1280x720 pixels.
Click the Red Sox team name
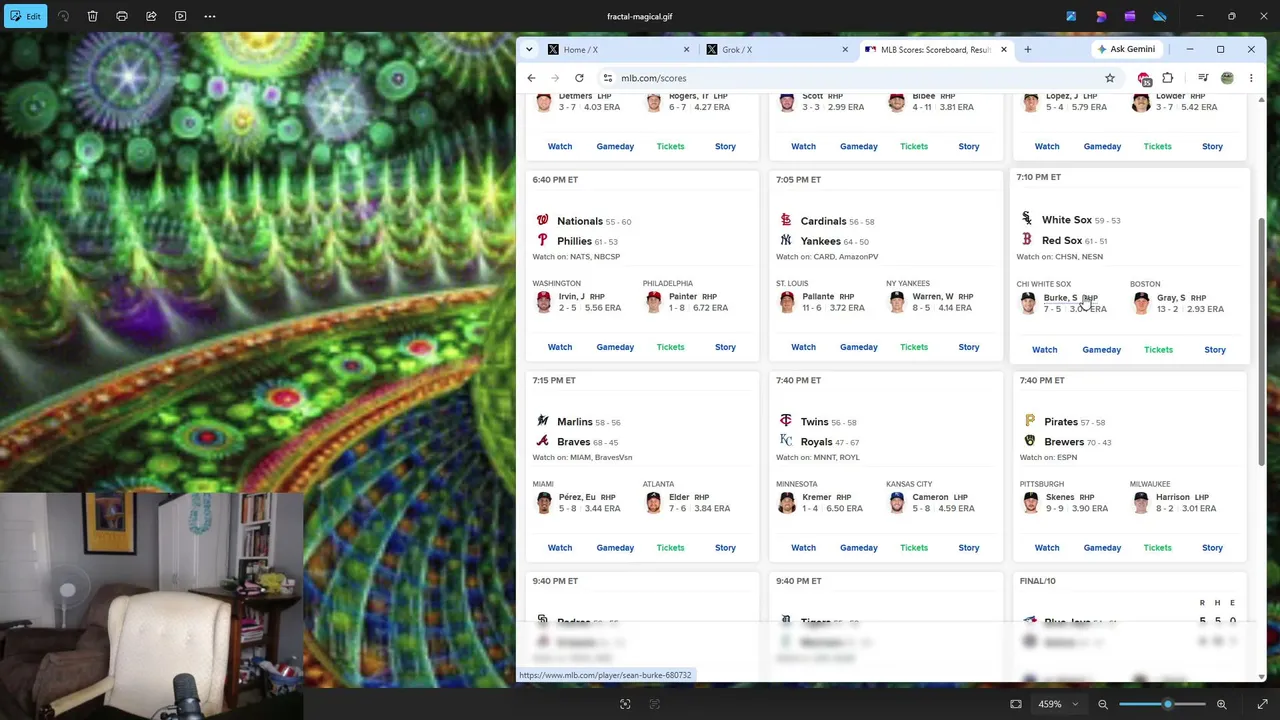click(x=1062, y=241)
